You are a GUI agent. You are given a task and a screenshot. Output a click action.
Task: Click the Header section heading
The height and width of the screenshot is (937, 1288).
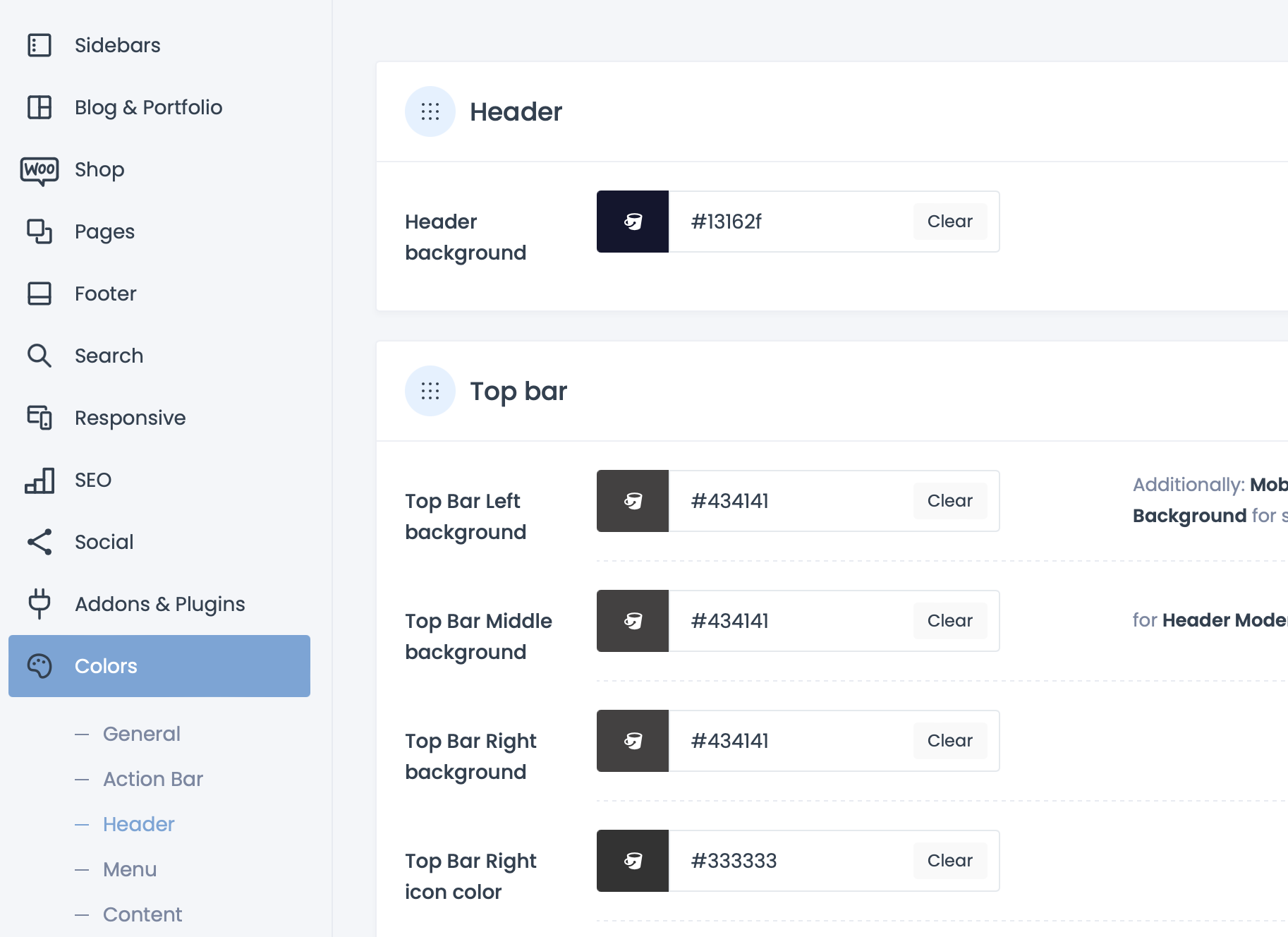tap(516, 111)
